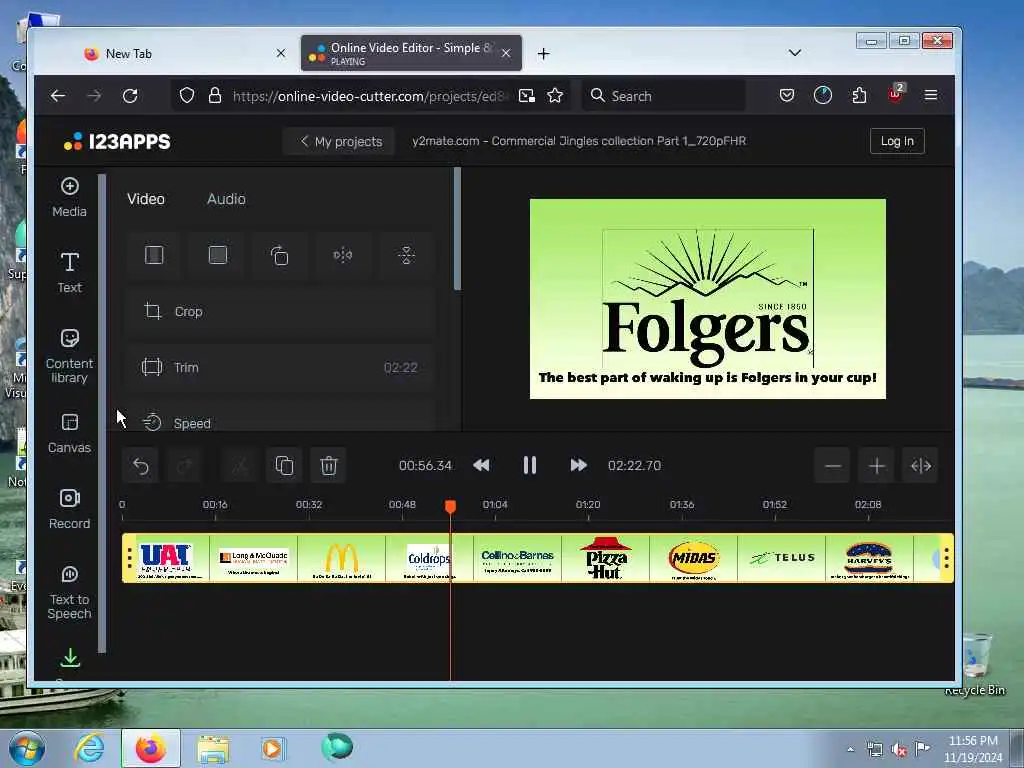Screen dimensions: 1024x768
Task: Click the Firefox Search field
Action: [x=663, y=96]
